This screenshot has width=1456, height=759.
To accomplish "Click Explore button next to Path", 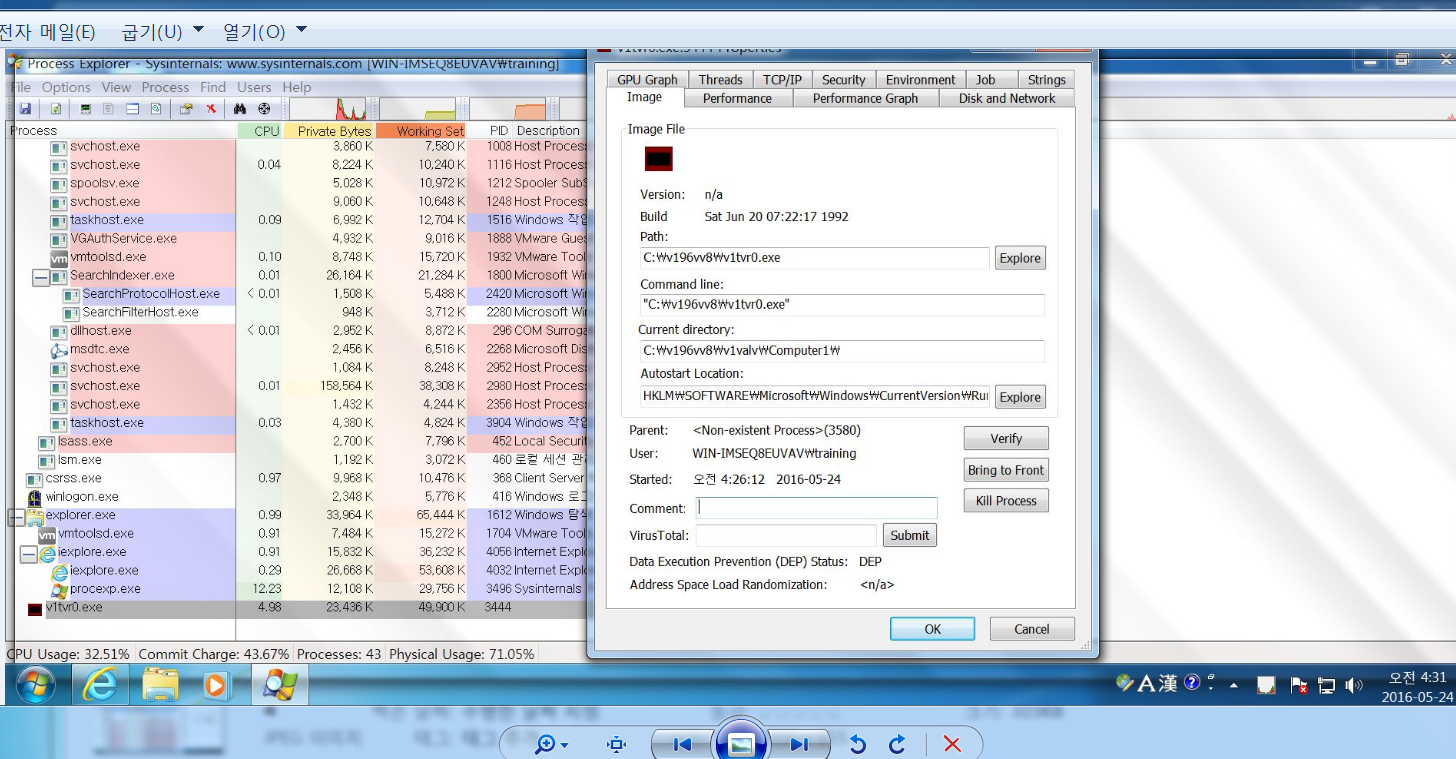I will (1020, 258).
